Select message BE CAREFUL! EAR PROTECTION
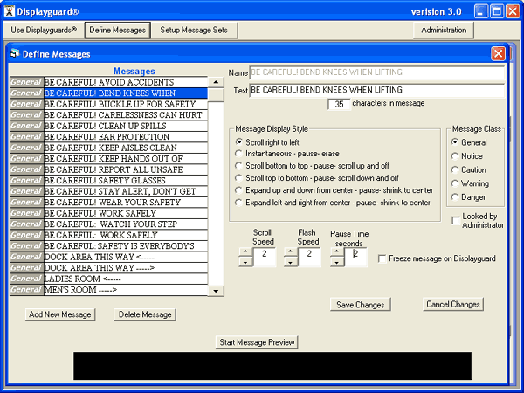This screenshot has height=393, width=524. point(109,137)
